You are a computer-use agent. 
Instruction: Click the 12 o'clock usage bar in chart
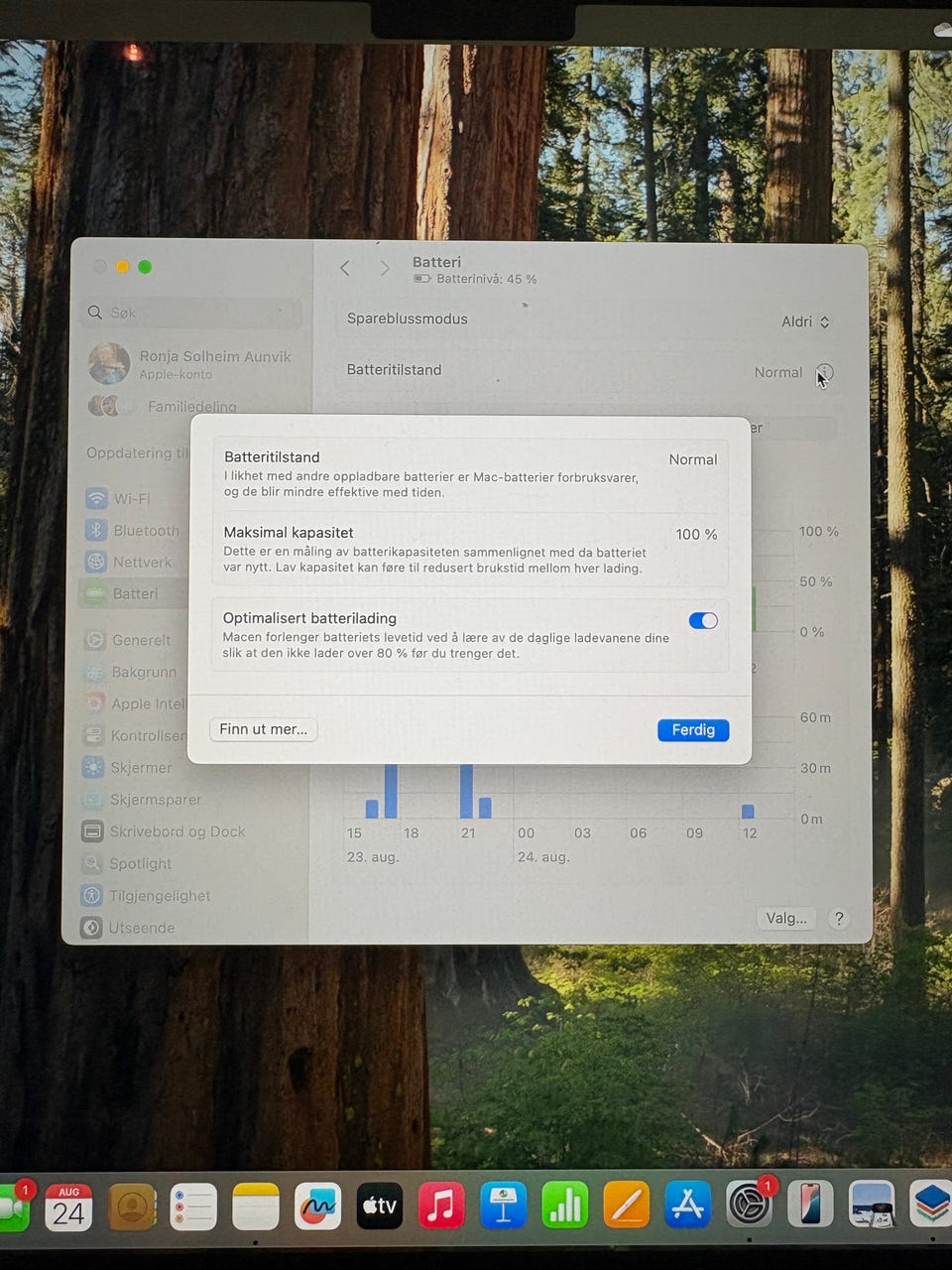pos(748,811)
